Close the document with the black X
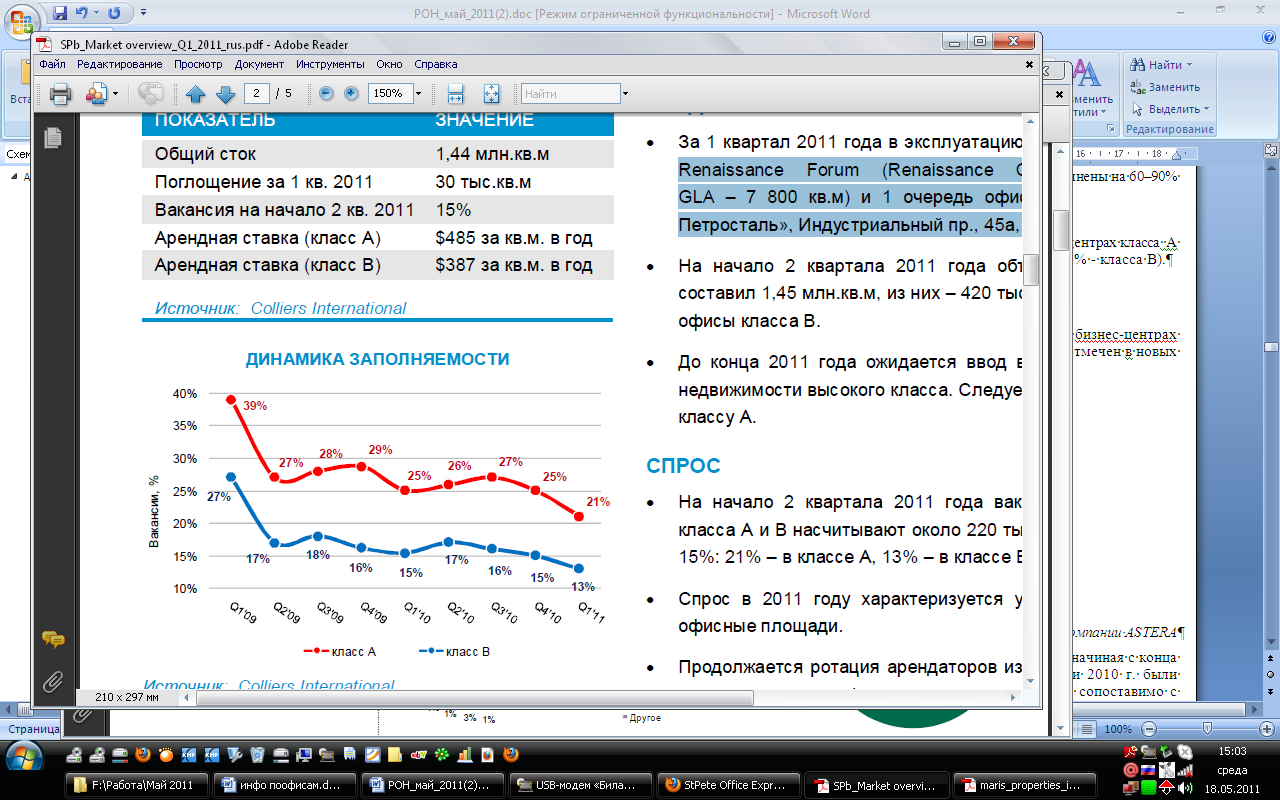Viewport: 1280px width, 800px height. point(1029,64)
